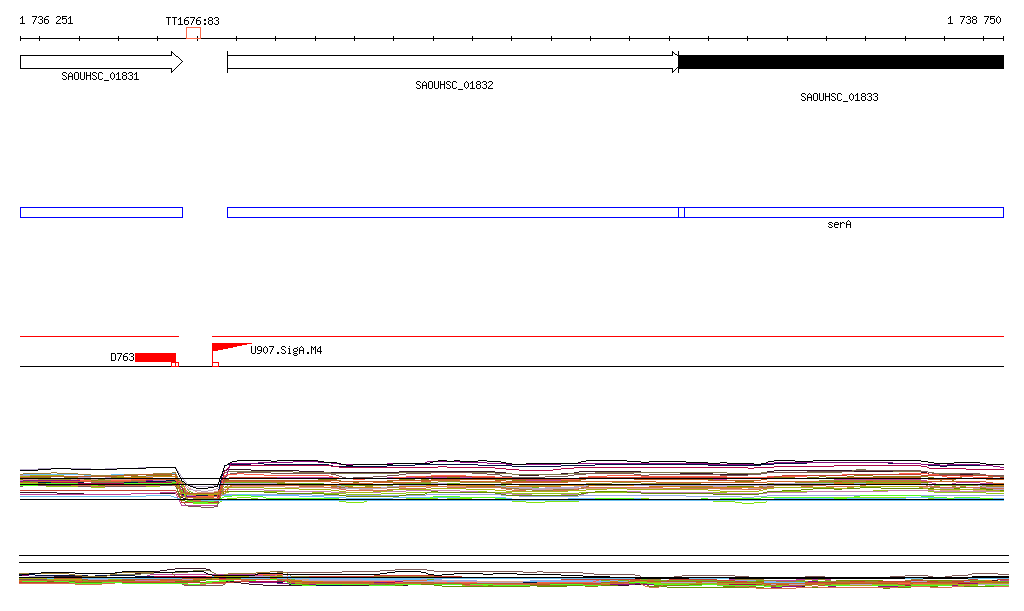Select the blue box under the SAOUHSC_01831 arrow
Image resolution: width=1024 pixels, height=611 pixels.
pyautogui.click(x=101, y=212)
